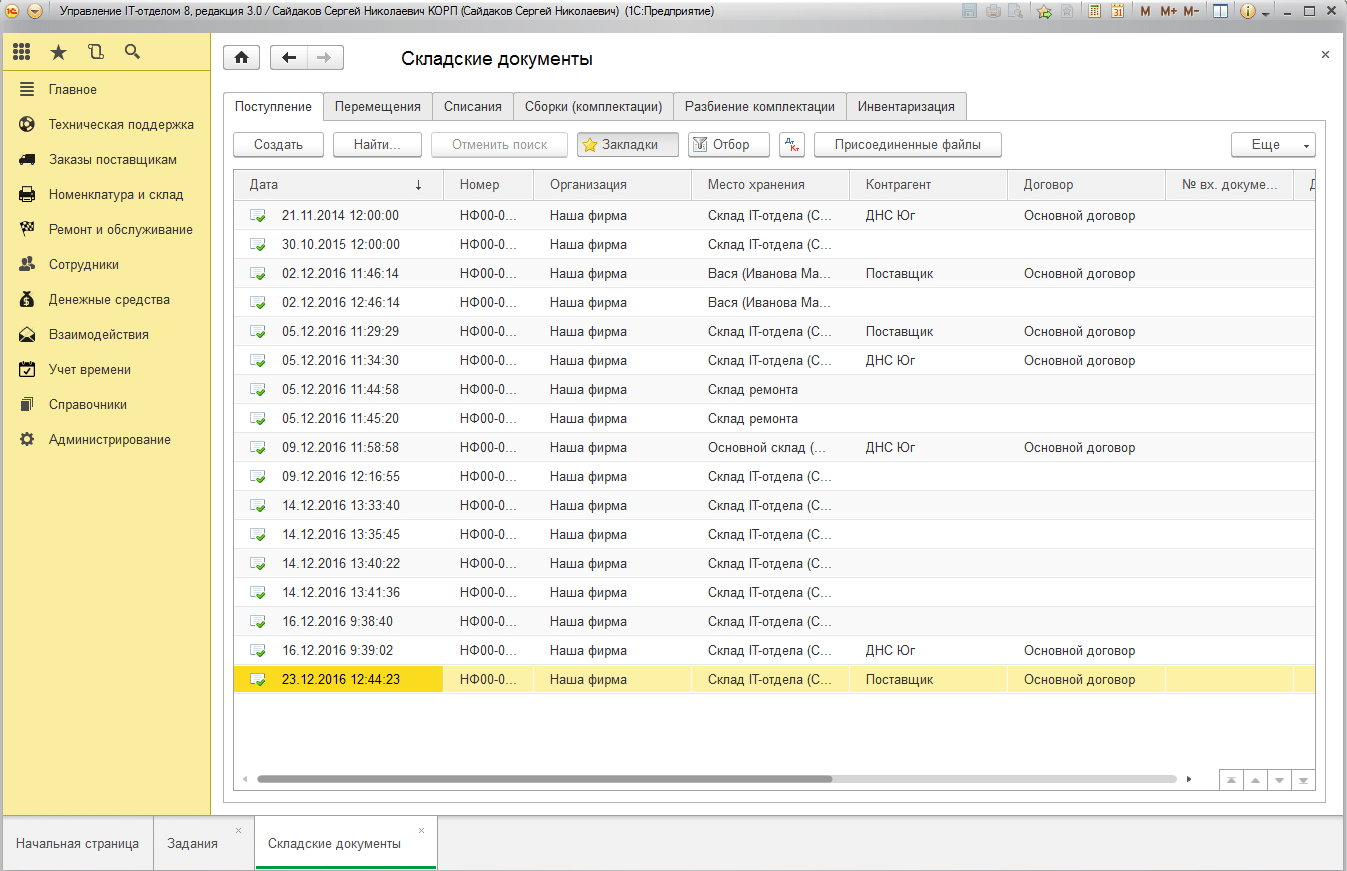Open the calendar icon in the title bar

click(x=1117, y=12)
